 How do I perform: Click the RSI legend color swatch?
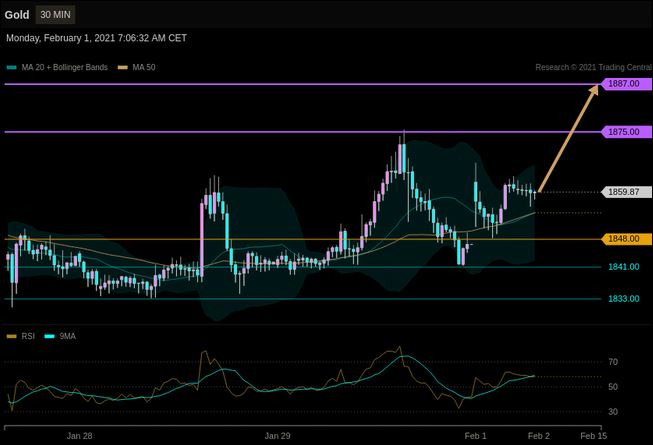(x=12, y=336)
